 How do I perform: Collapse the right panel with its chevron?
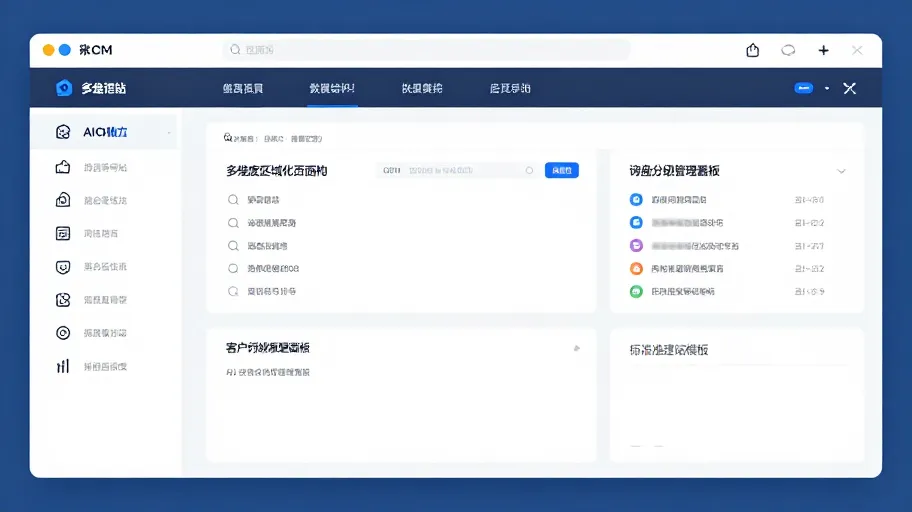pos(841,171)
